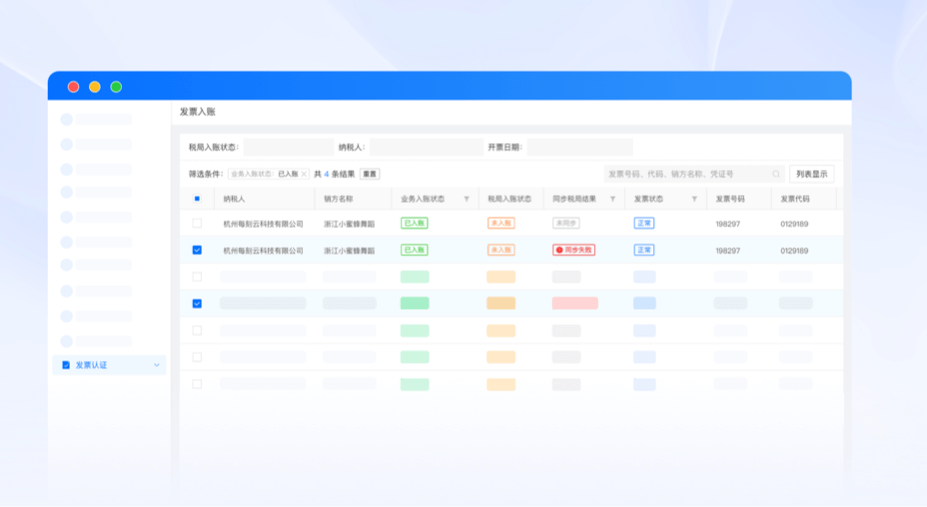This screenshot has width=927, height=507.
Task: Open filter on 业务入账状态 column header
Action: click(x=466, y=199)
